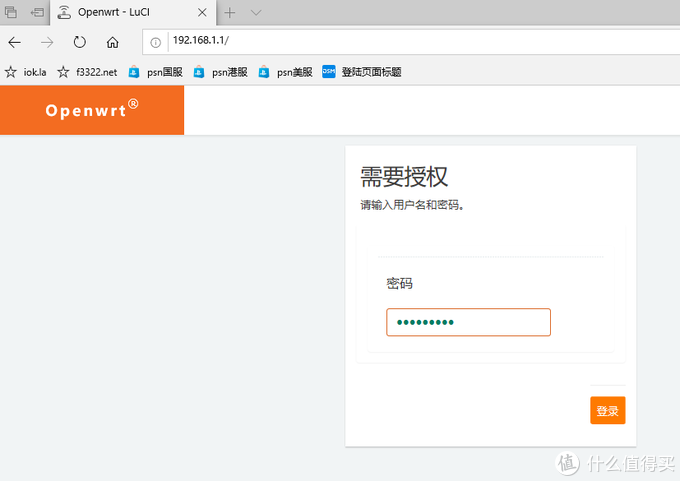Viewport: 680px width, 481px height.
Task: Click into the 密码 password field
Action: [468, 322]
